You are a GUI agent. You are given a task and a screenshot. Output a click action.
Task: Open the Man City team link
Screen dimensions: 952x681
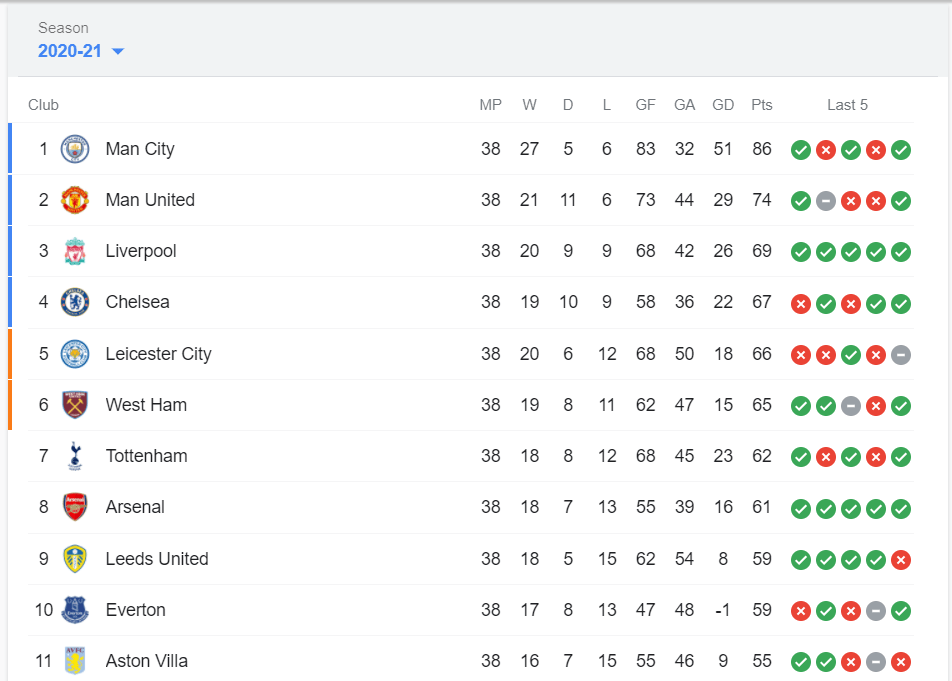(140, 149)
